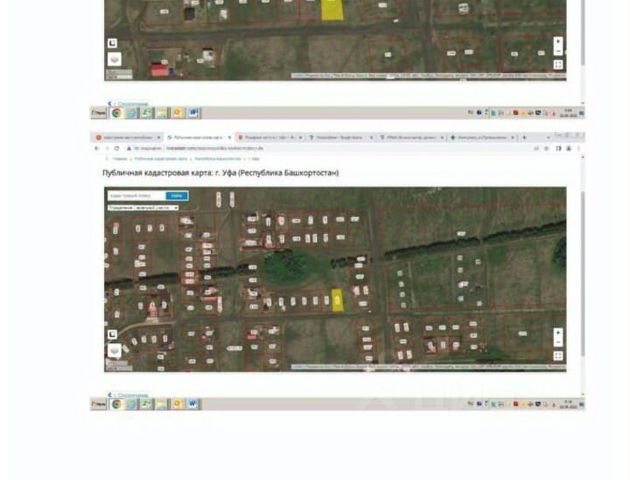630x480 pixels.
Task: Zoom out using minus on lower map
Action: 558,342
